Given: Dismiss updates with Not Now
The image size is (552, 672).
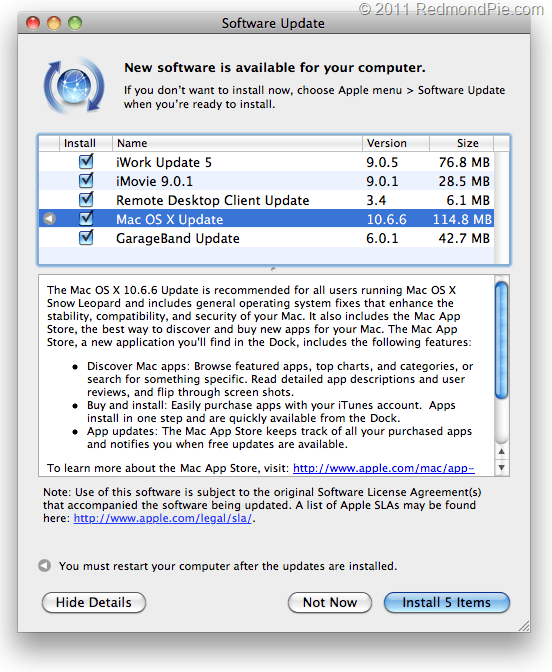Looking at the screenshot, I should (x=330, y=603).
